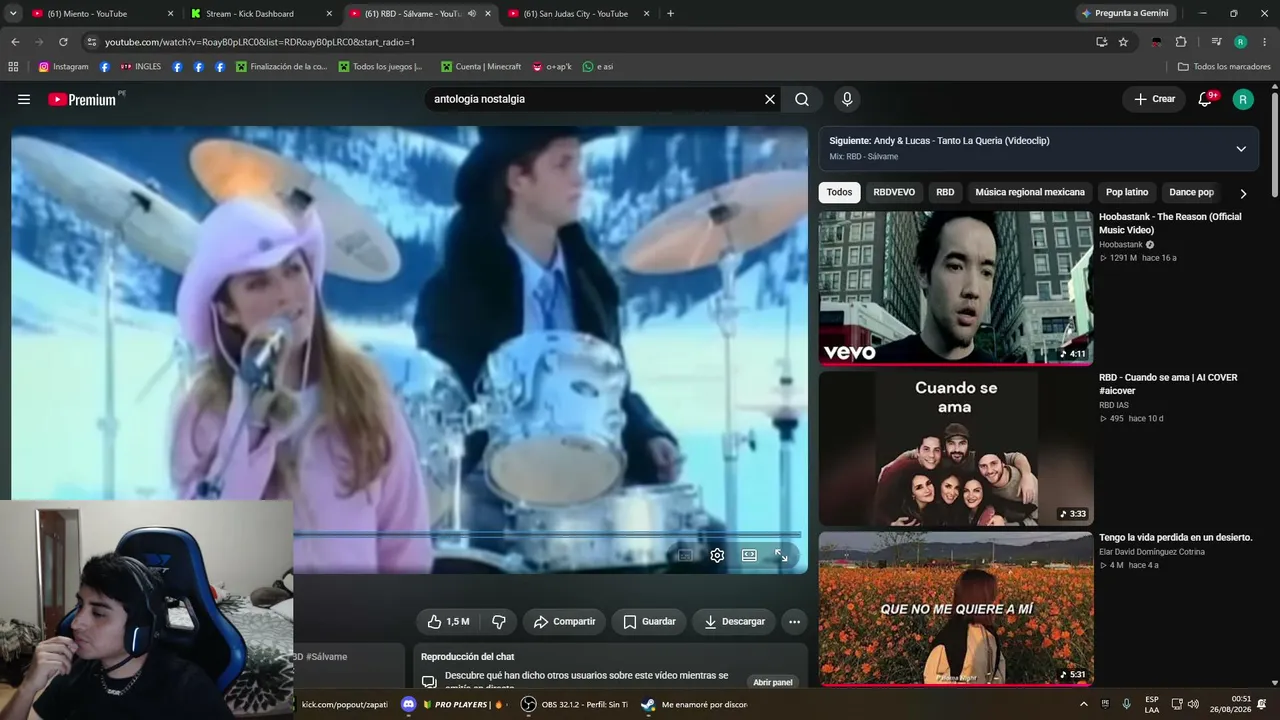Click the YouTube URL address bar

click(590, 42)
